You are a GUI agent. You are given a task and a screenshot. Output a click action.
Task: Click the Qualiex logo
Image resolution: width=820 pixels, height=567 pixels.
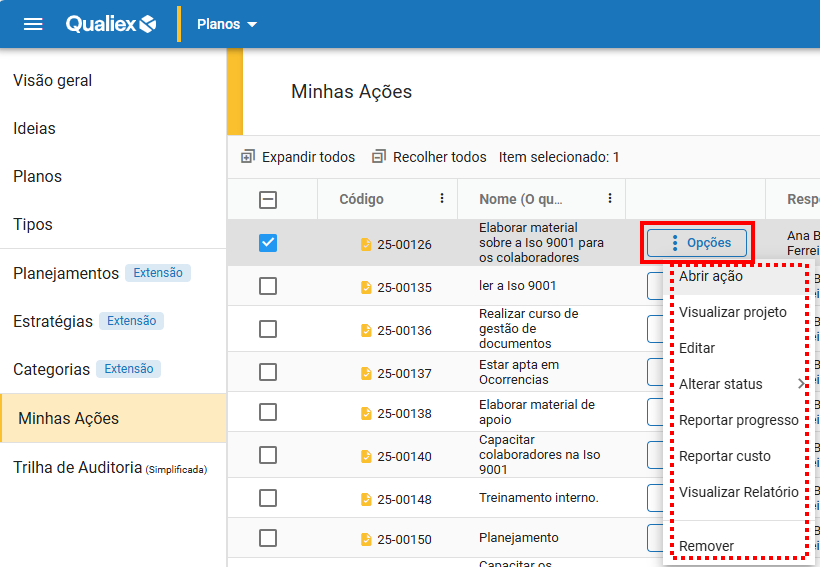(111, 24)
